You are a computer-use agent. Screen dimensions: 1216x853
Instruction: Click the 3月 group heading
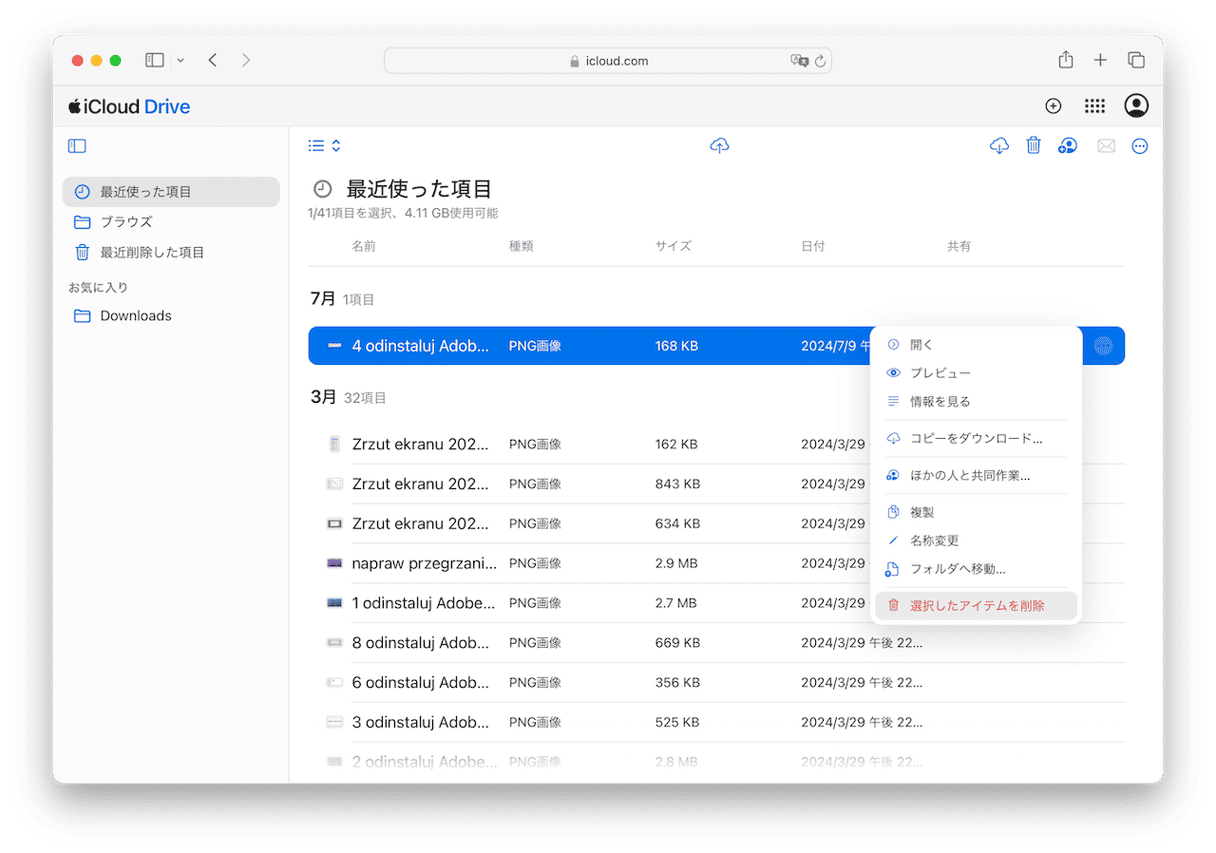coord(323,397)
